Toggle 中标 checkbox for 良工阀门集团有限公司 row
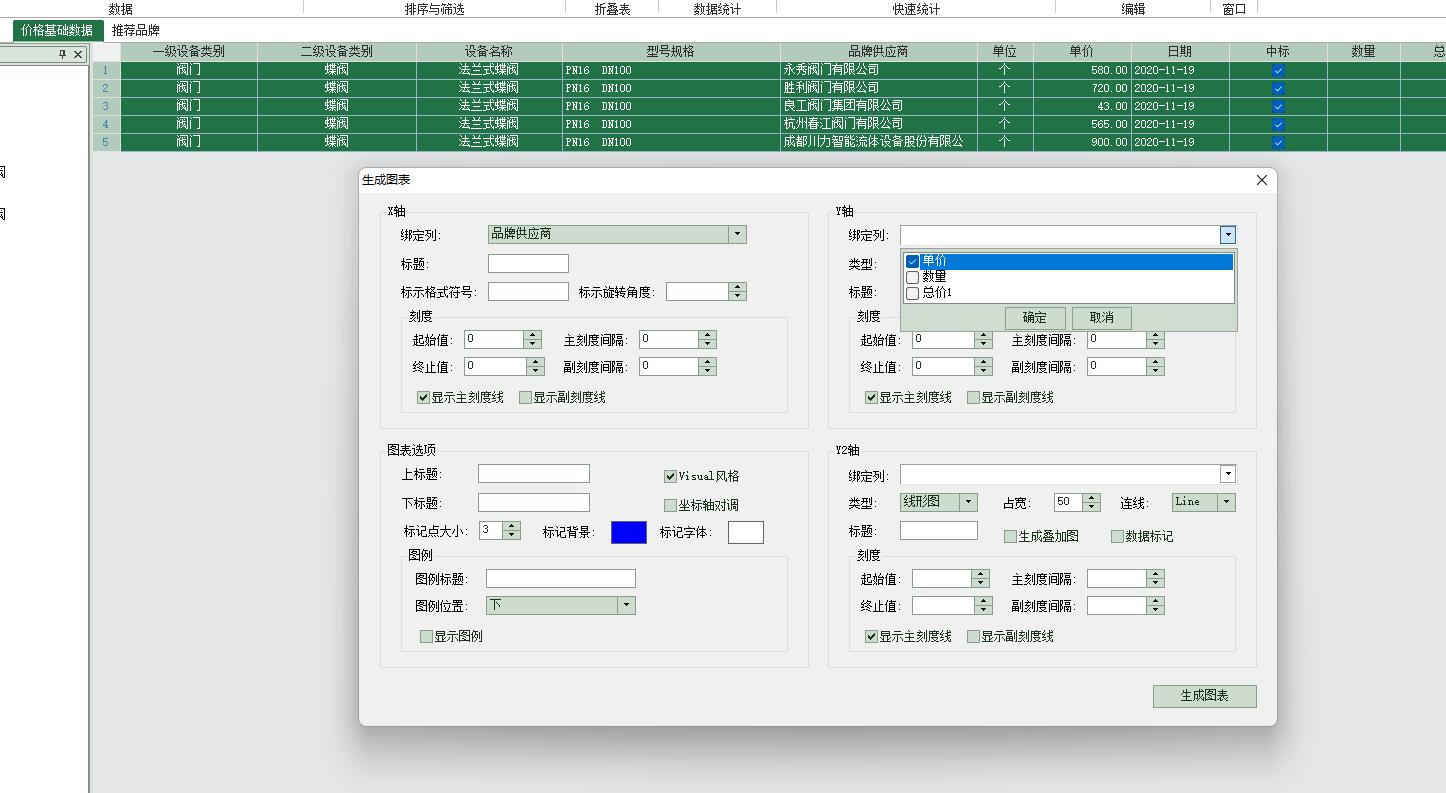Viewport: 1446px width, 793px height. pyautogui.click(x=1277, y=107)
